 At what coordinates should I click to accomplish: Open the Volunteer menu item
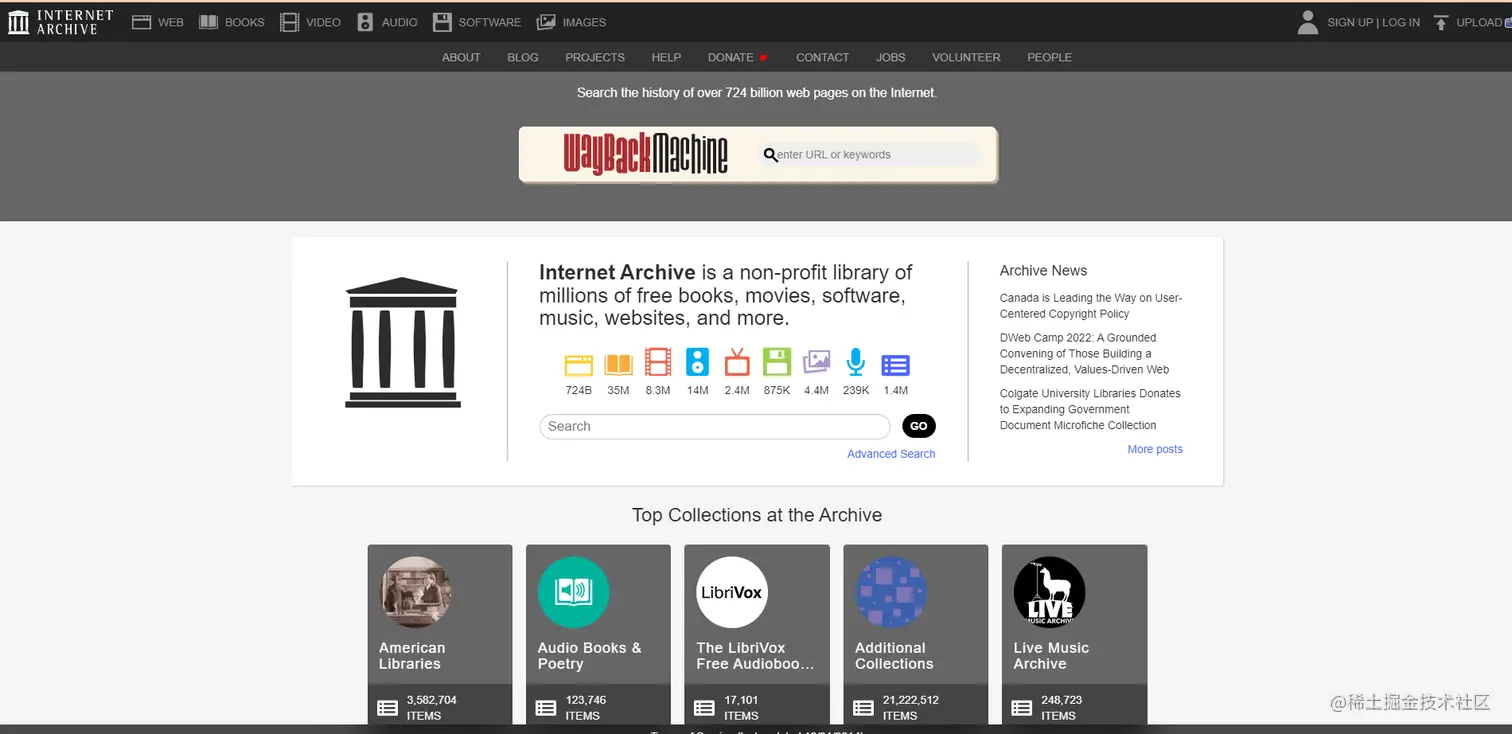coord(966,57)
